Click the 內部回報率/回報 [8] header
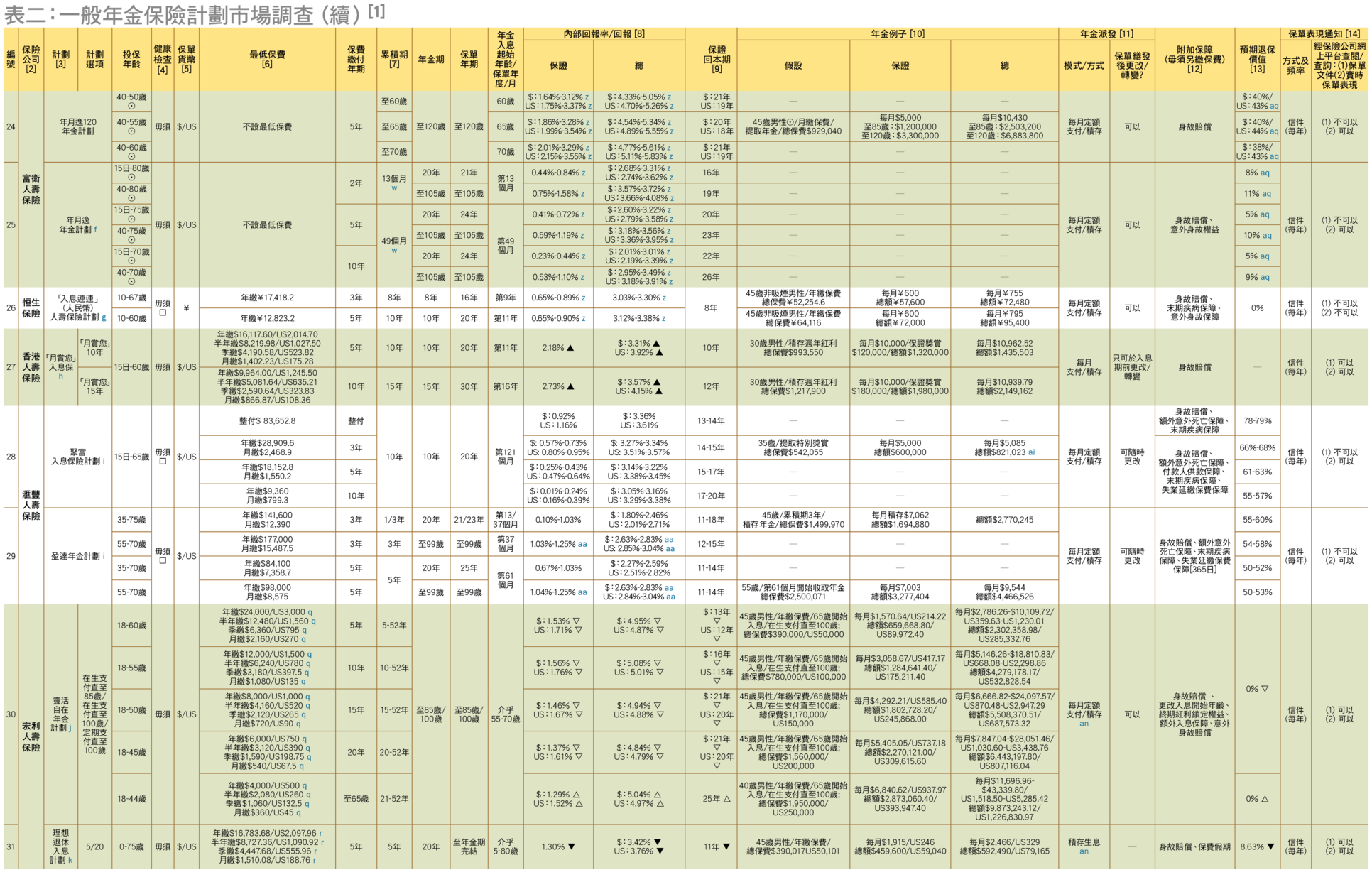Viewport: 1372px width, 882px height. pyautogui.click(x=604, y=33)
